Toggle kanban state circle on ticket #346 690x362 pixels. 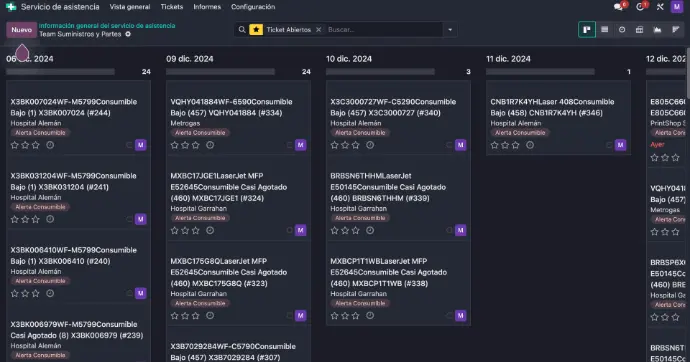(x=609, y=145)
